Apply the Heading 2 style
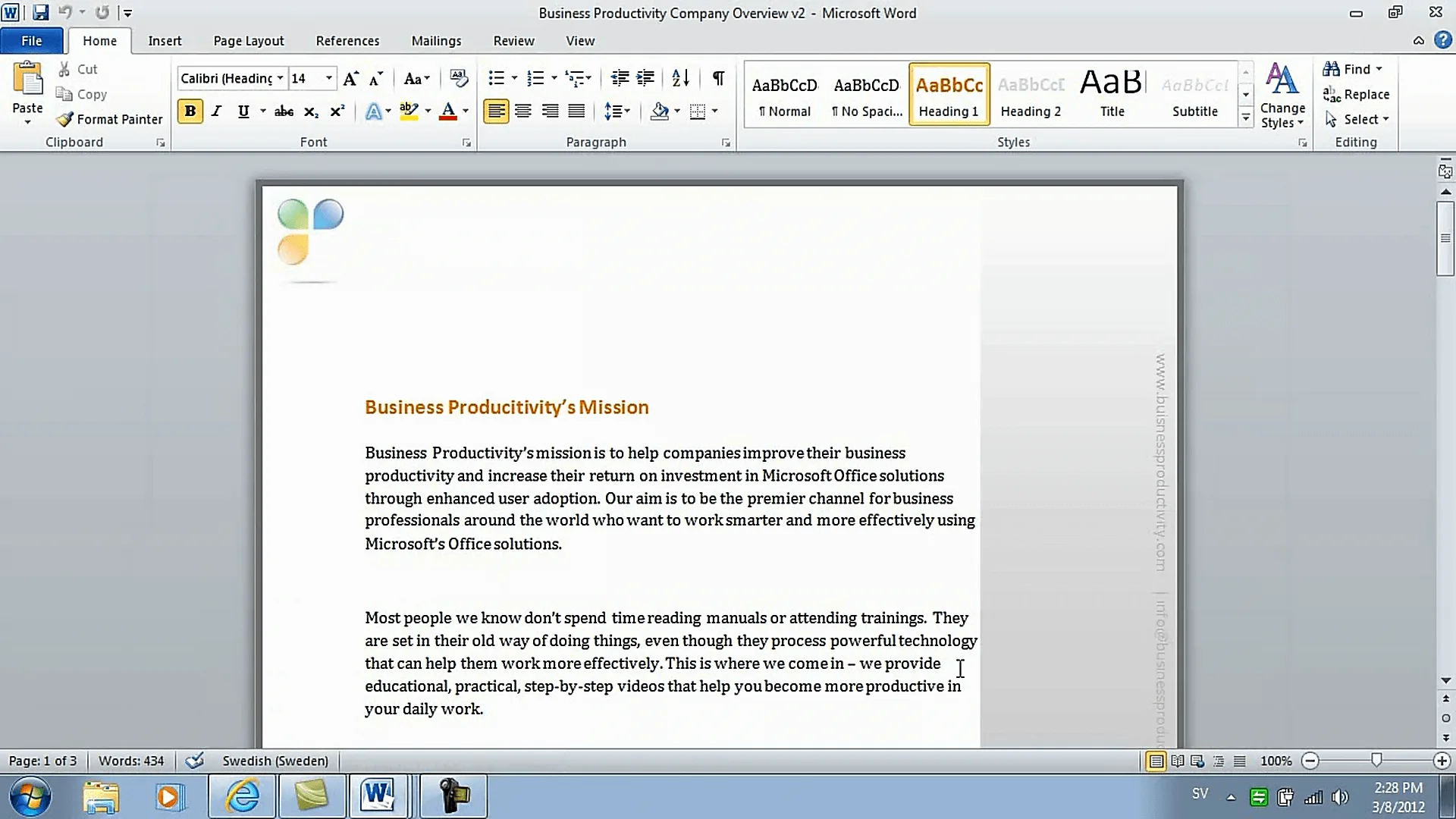 click(1031, 93)
